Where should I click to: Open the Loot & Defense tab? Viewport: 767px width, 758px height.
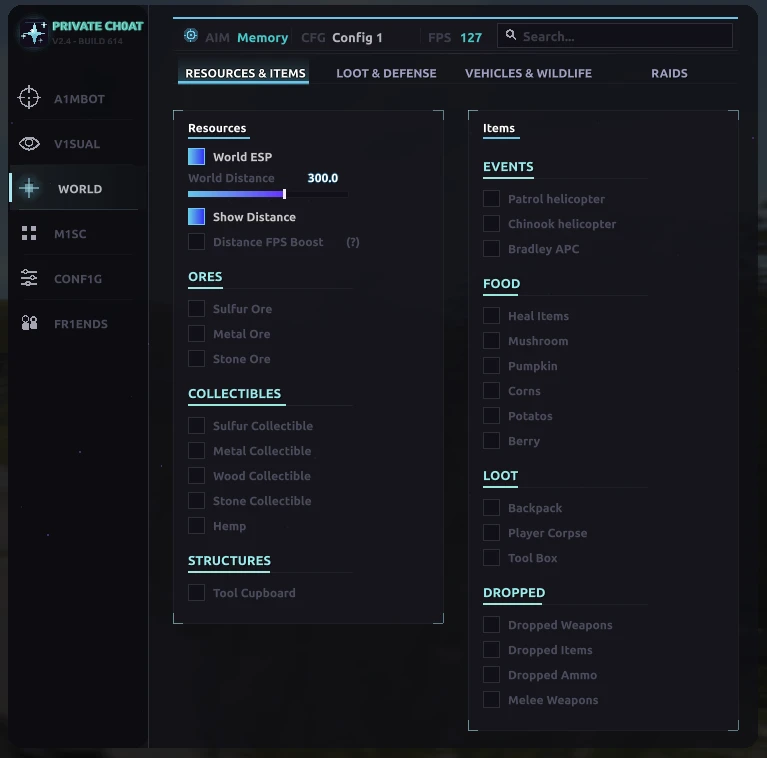pyautogui.click(x=386, y=73)
